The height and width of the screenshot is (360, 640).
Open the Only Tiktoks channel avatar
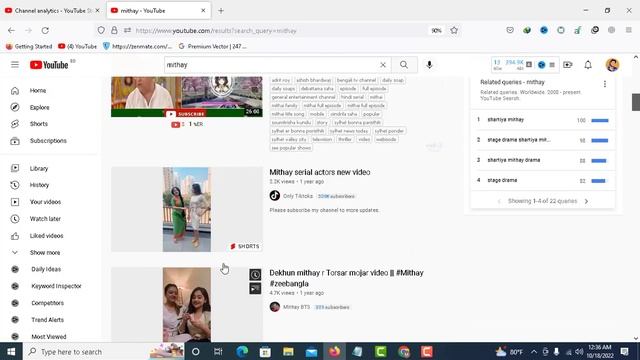pyautogui.click(x=275, y=196)
